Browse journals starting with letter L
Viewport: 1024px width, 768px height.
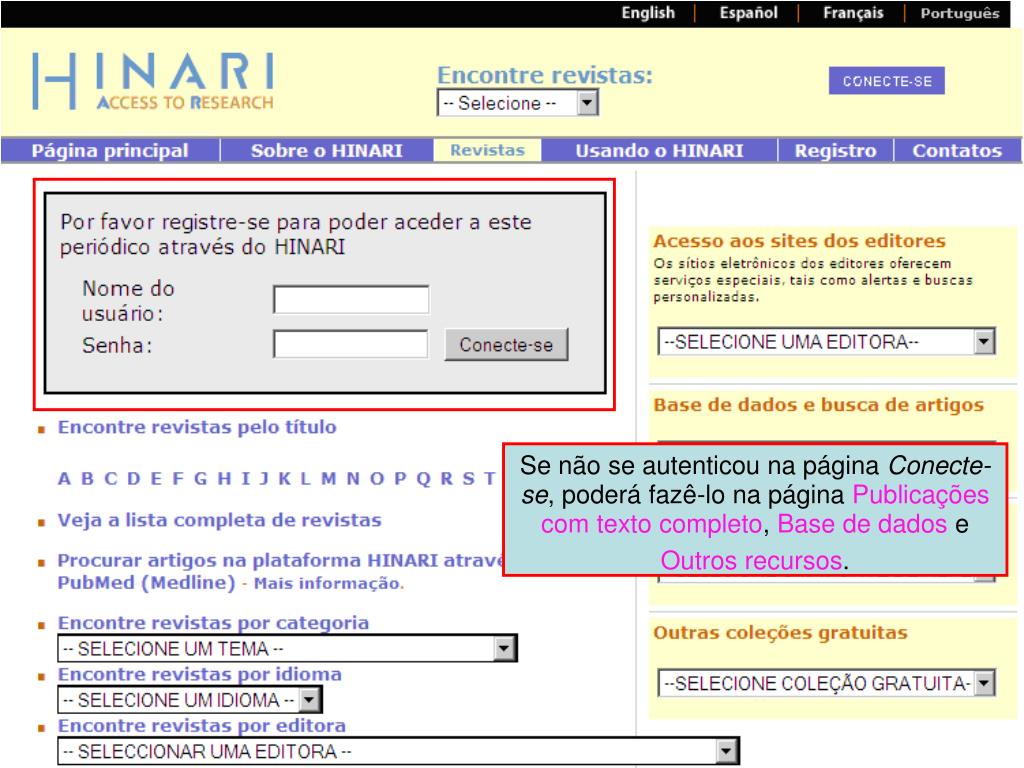coord(306,479)
